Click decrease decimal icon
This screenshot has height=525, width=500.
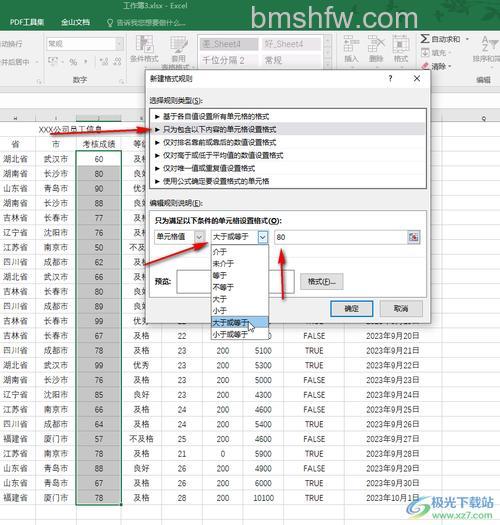coord(117,62)
